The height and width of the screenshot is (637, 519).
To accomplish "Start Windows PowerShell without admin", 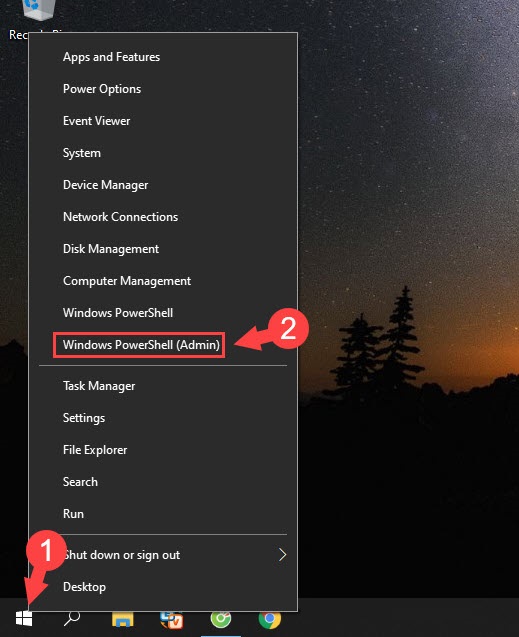I will 163,313.
